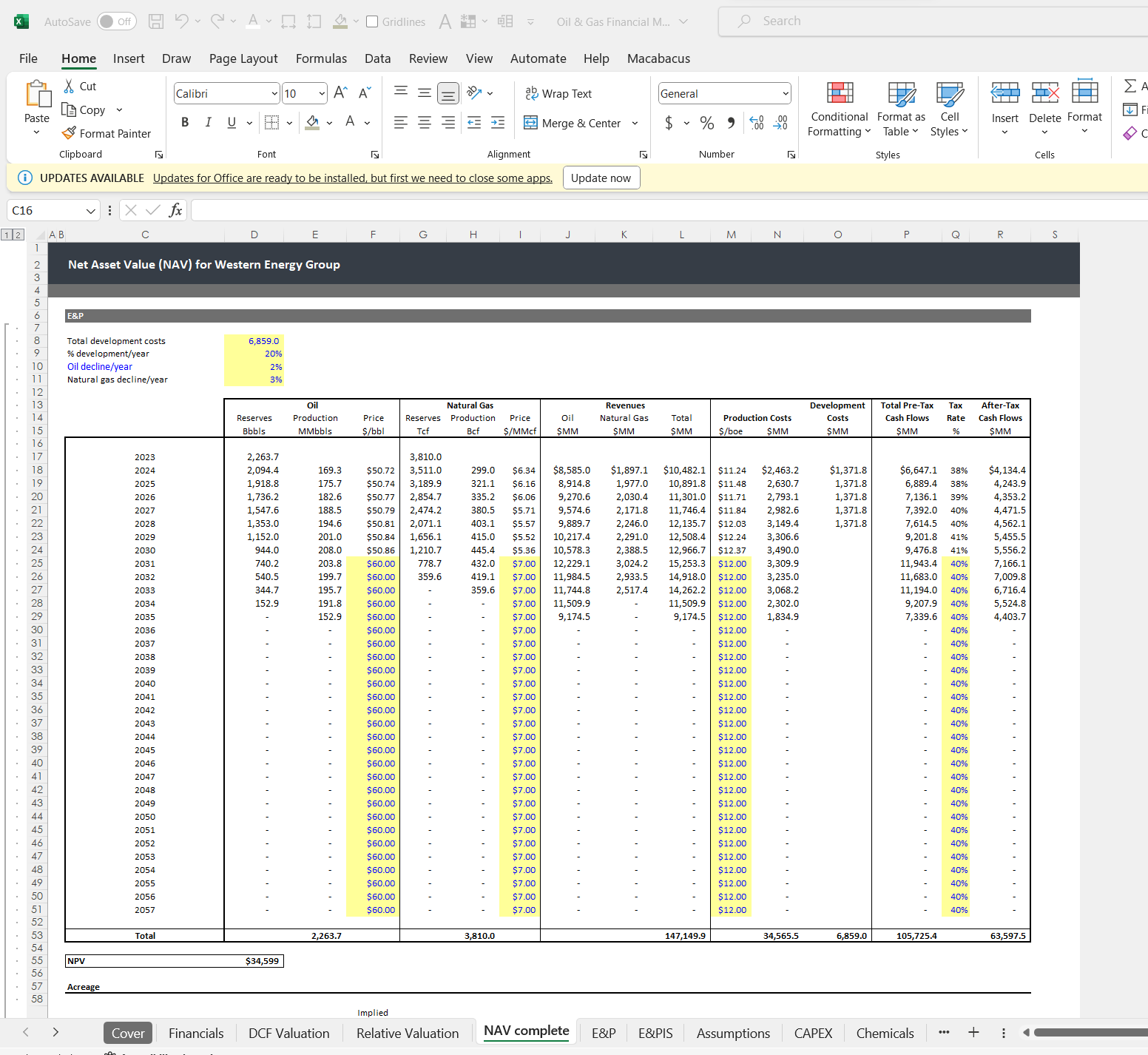The image size is (1148, 1055).
Task: Click the Merge & Center icon
Action: (x=531, y=123)
